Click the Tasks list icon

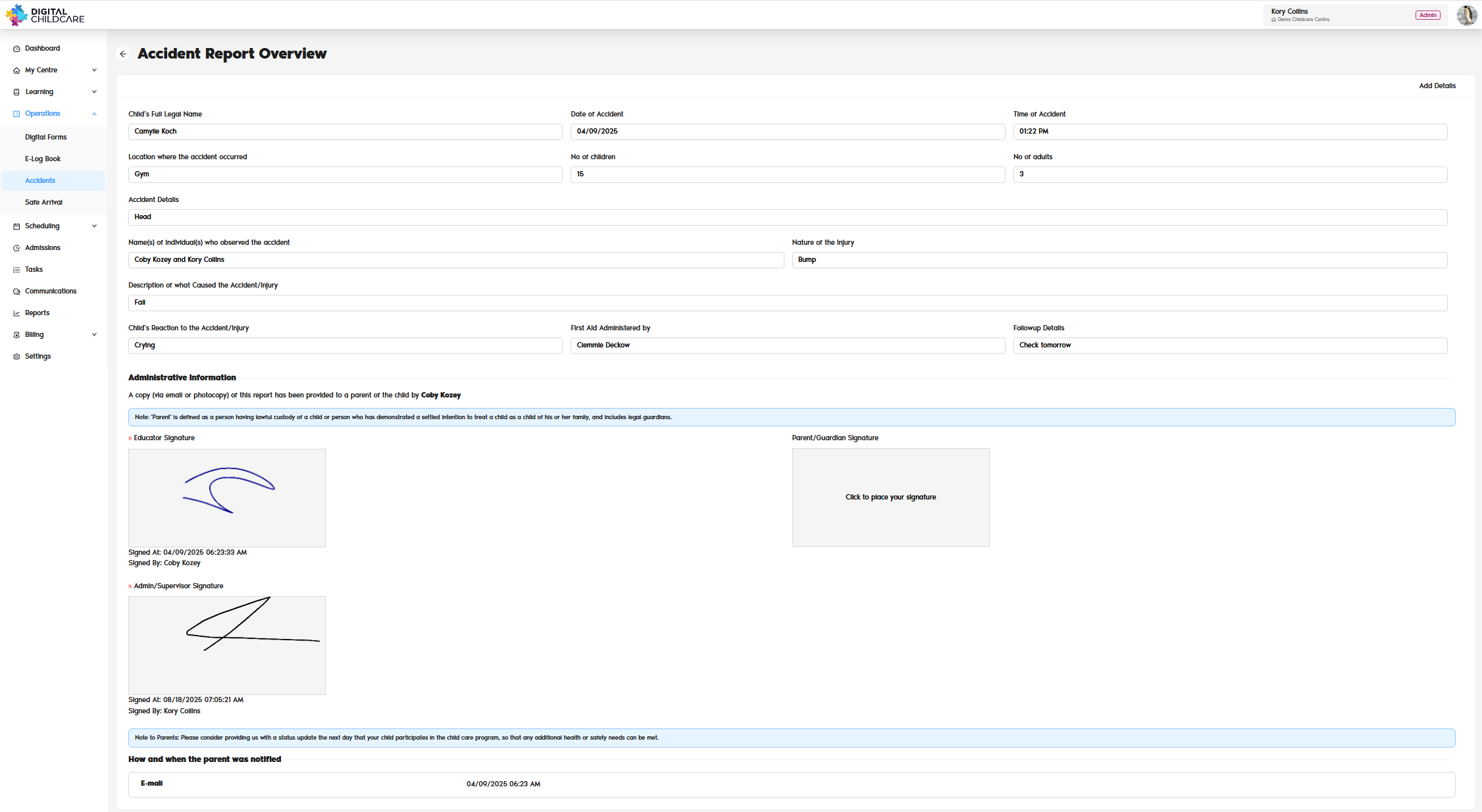16,269
